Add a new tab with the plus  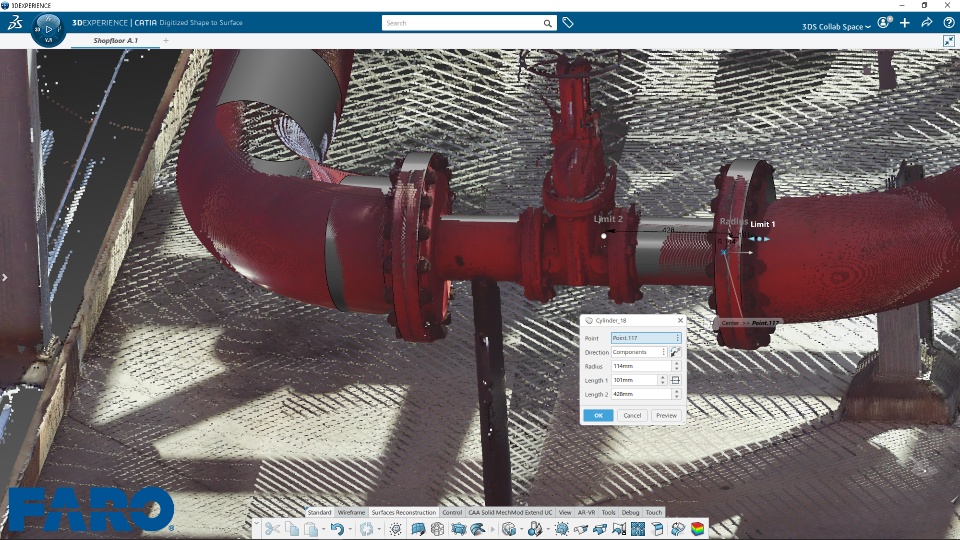[166, 40]
